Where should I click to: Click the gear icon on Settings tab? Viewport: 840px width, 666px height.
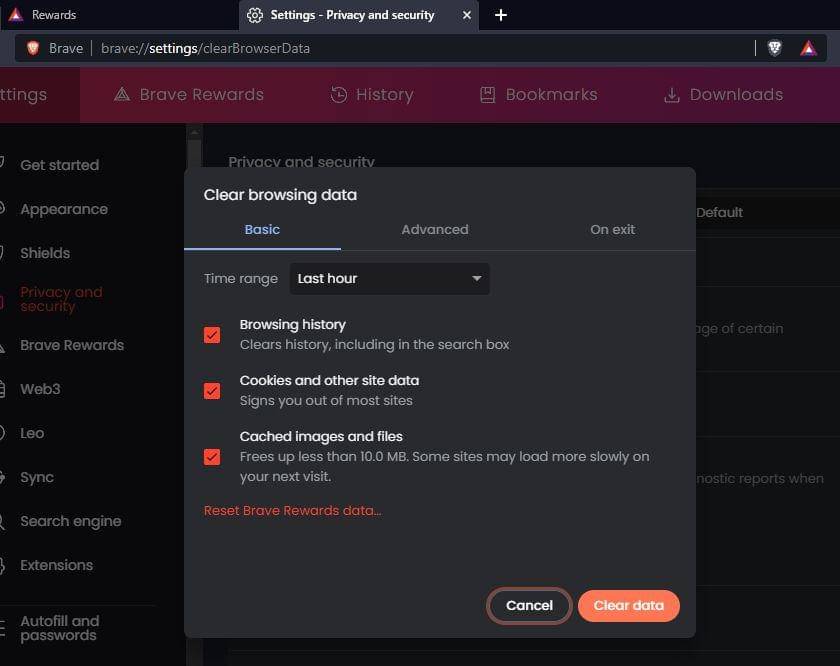(255, 15)
